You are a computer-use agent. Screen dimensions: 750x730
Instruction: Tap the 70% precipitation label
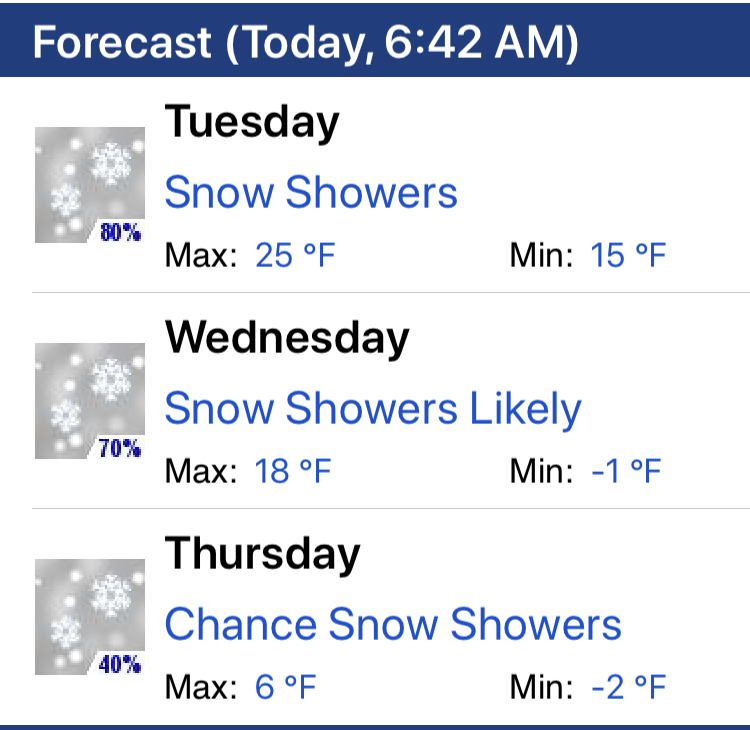pyautogui.click(x=120, y=448)
